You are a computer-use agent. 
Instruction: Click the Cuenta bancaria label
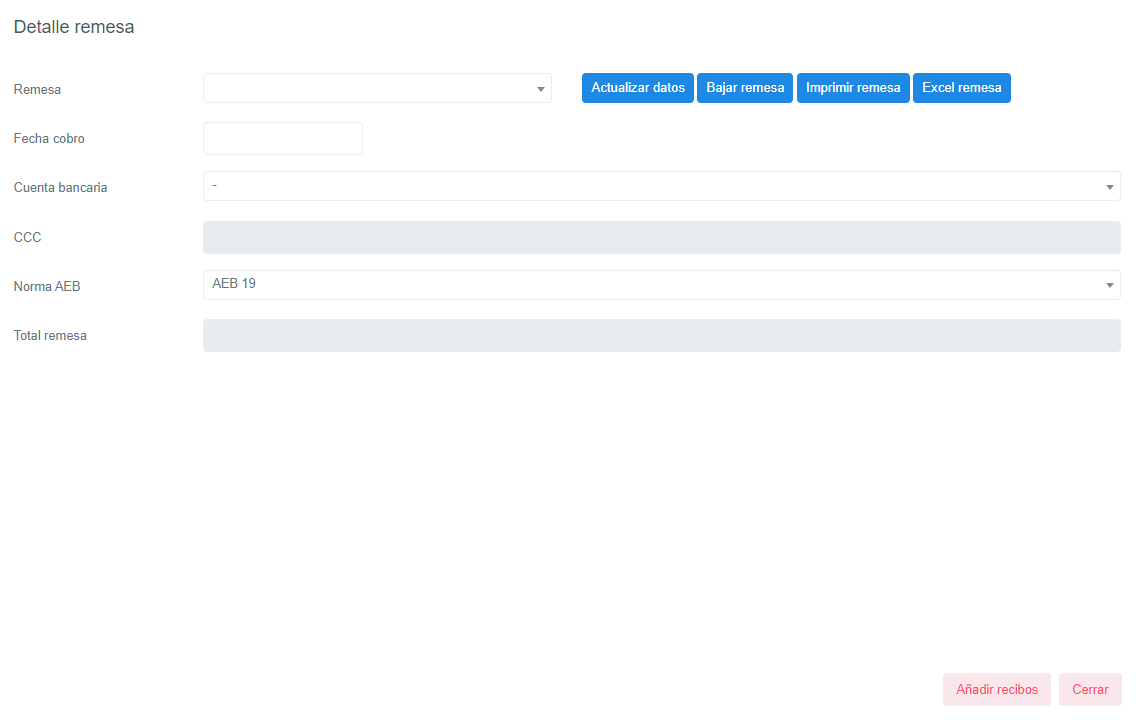coord(60,188)
